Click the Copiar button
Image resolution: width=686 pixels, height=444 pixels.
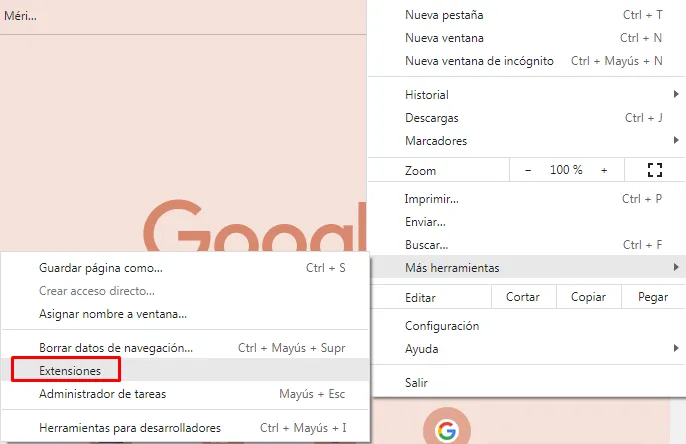588,297
